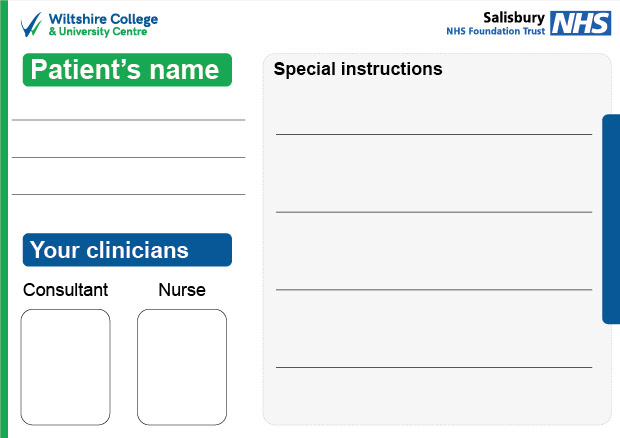The image size is (620, 438).
Task: Click the Consultant photo box
Action: coord(65,367)
